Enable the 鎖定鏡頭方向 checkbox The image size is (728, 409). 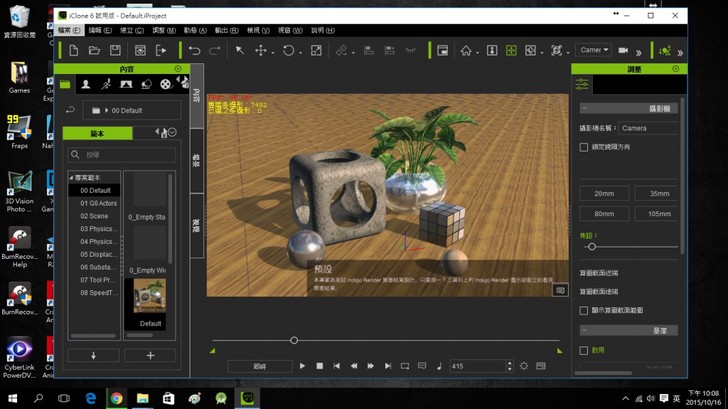pos(585,147)
